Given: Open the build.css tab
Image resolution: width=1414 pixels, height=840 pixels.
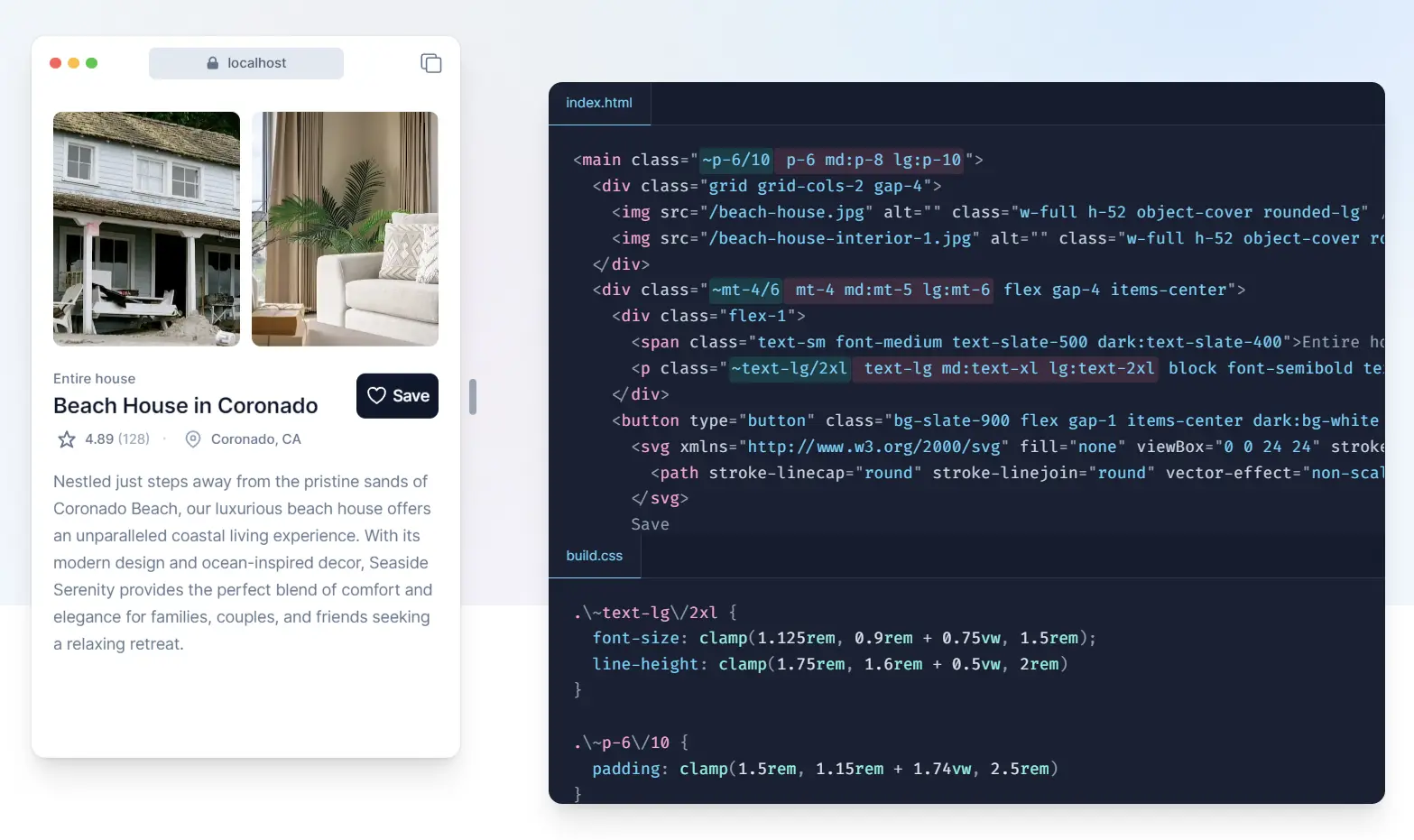Looking at the screenshot, I should click(x=594, y=556).
